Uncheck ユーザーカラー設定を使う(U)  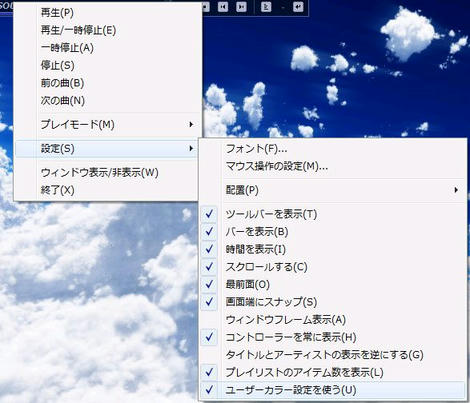click(333, 390)
